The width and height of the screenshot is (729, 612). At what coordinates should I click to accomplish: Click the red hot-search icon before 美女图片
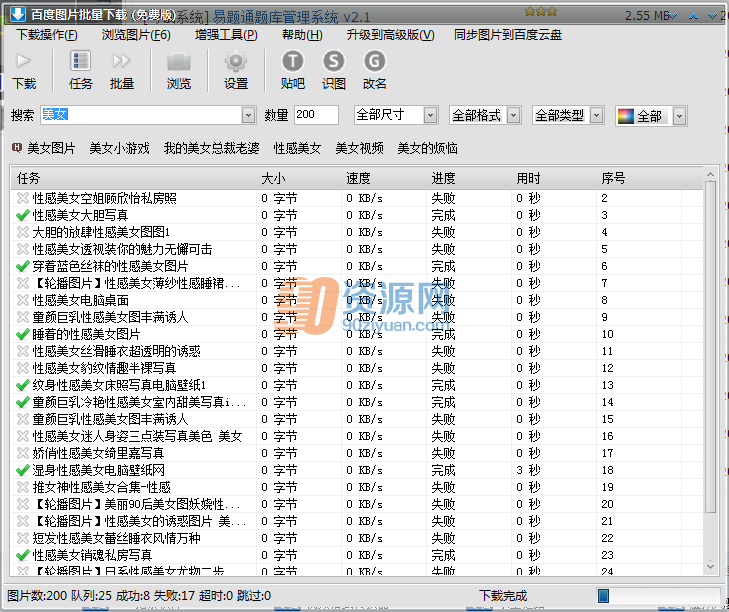[16, 147]
